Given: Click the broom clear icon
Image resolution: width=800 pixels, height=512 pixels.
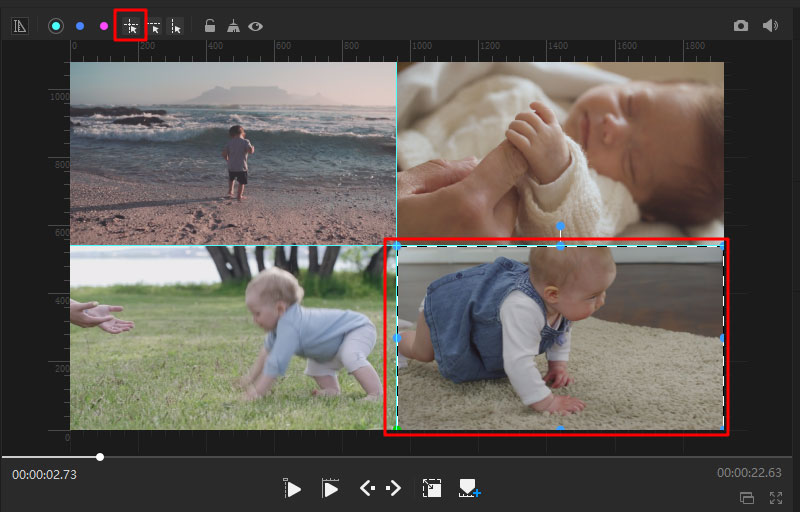Looking at the screenshot, I should [x=233, y=26].
